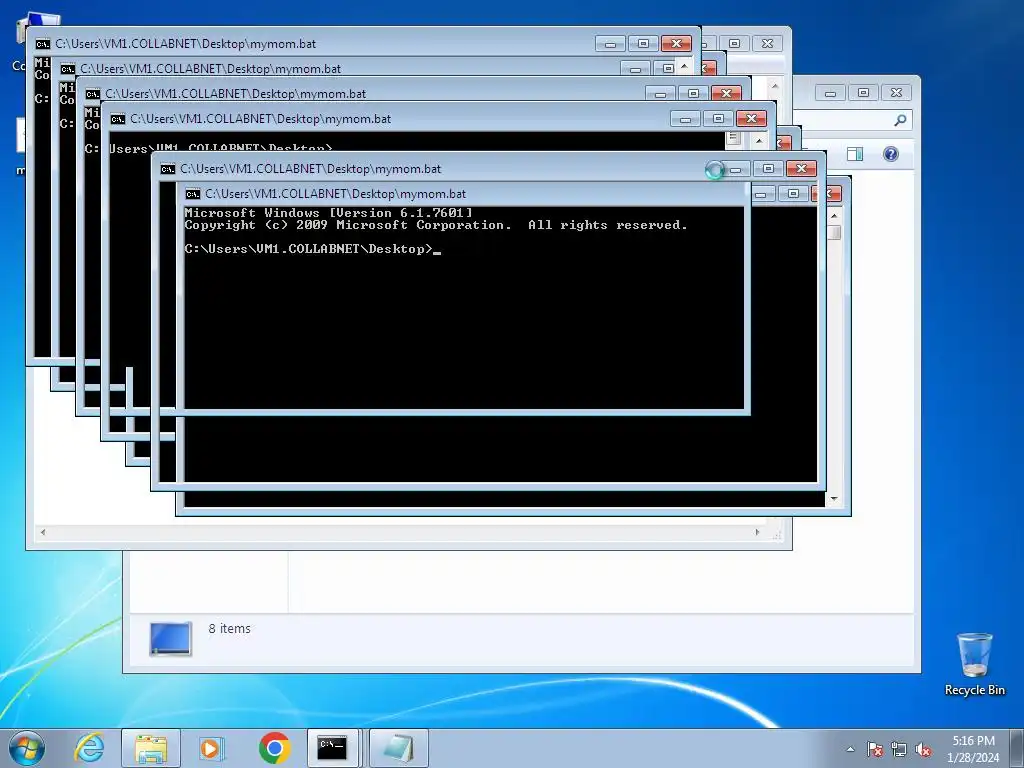
Task: Click the prompt line in the frontmost cmd window
Action: [313, 249]
